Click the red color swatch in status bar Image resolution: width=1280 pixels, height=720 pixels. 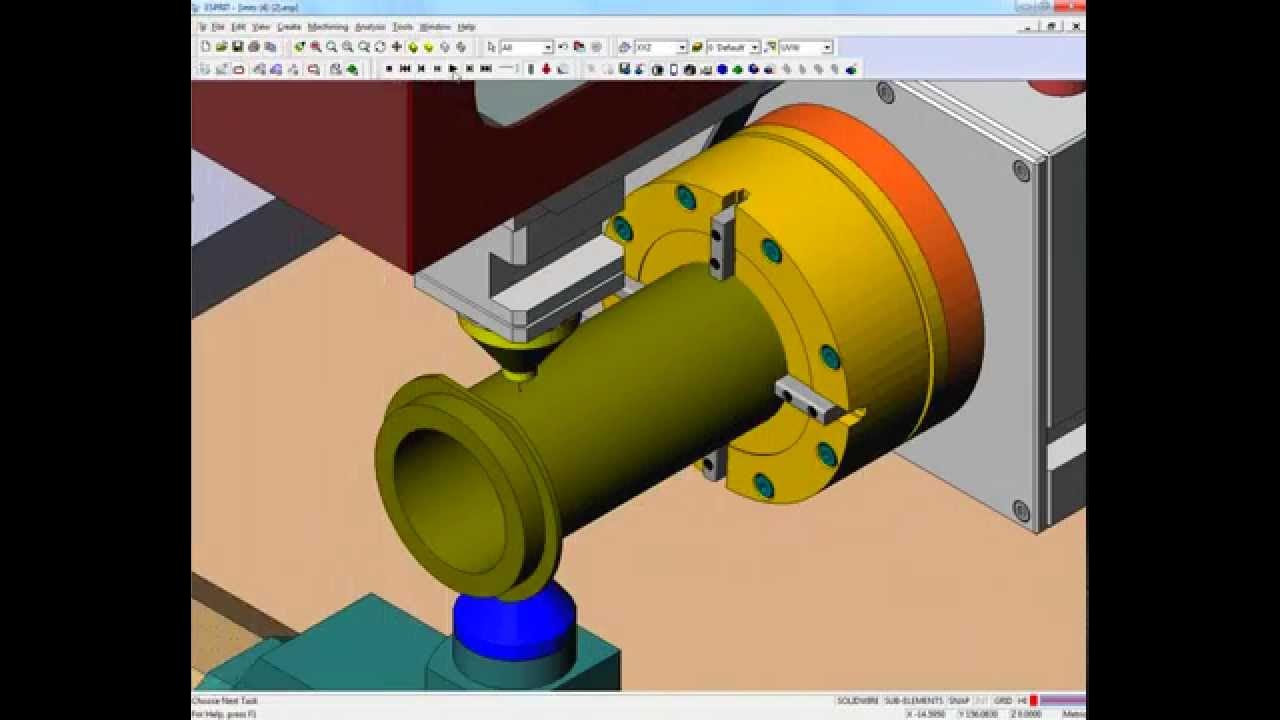click(1034, 701)
